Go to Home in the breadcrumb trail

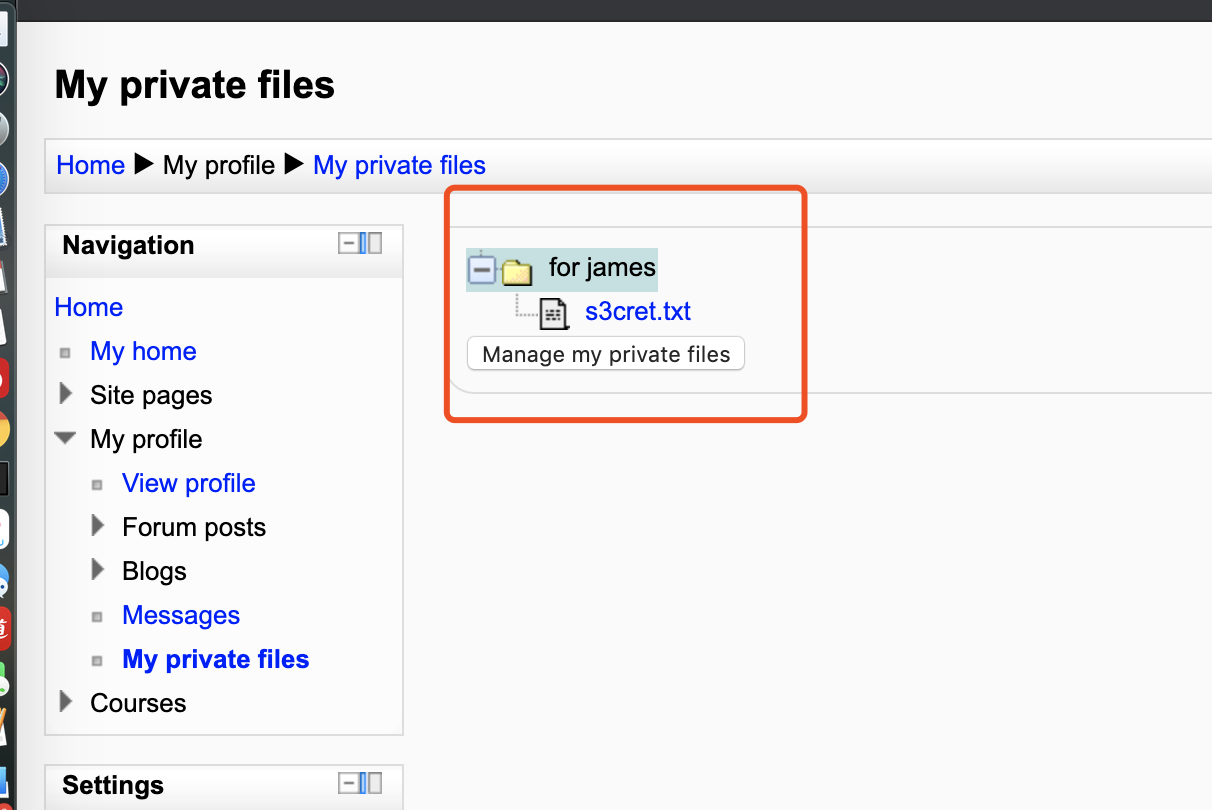(x=90, y=165)
